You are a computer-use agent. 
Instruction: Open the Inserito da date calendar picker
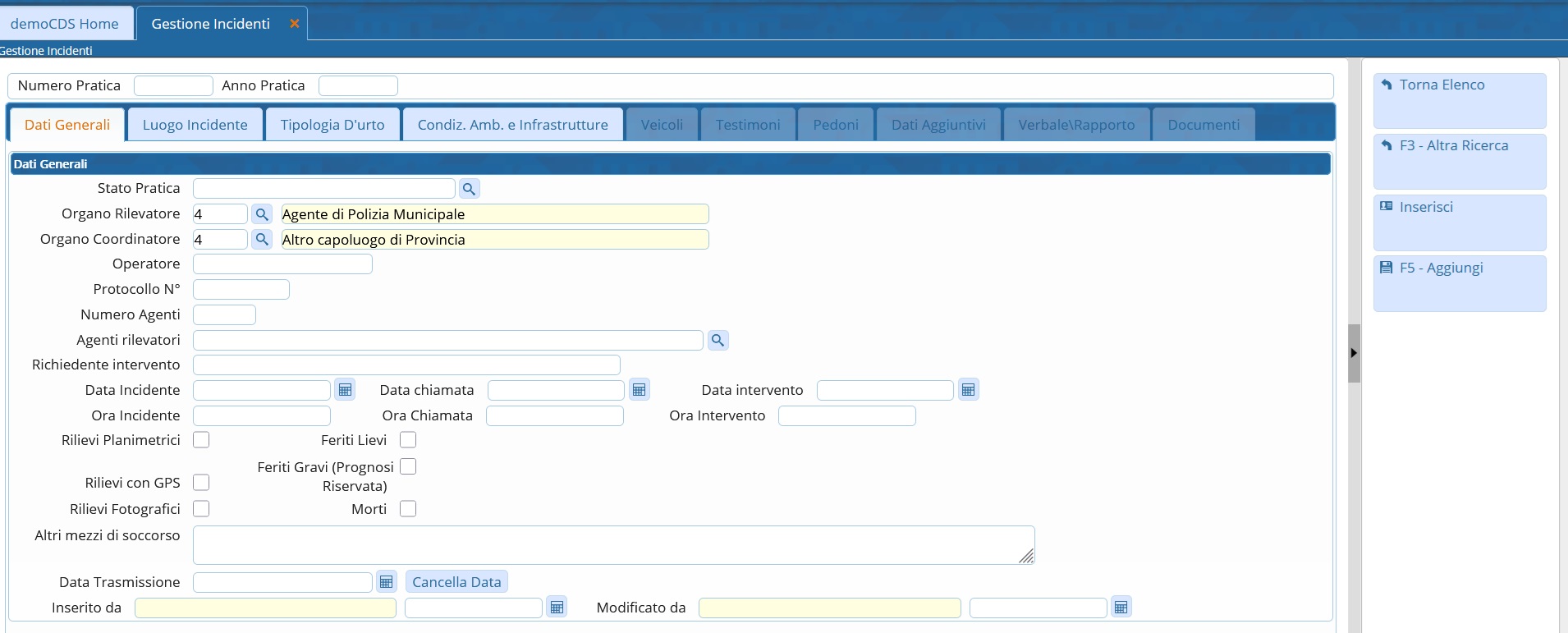(x=557, y=608)
